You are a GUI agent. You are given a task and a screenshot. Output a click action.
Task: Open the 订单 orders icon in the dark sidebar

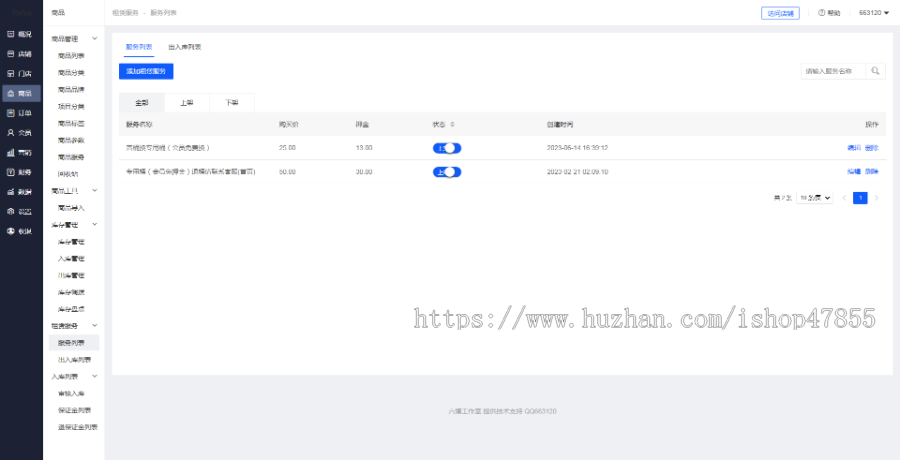(x=10, y=113)
